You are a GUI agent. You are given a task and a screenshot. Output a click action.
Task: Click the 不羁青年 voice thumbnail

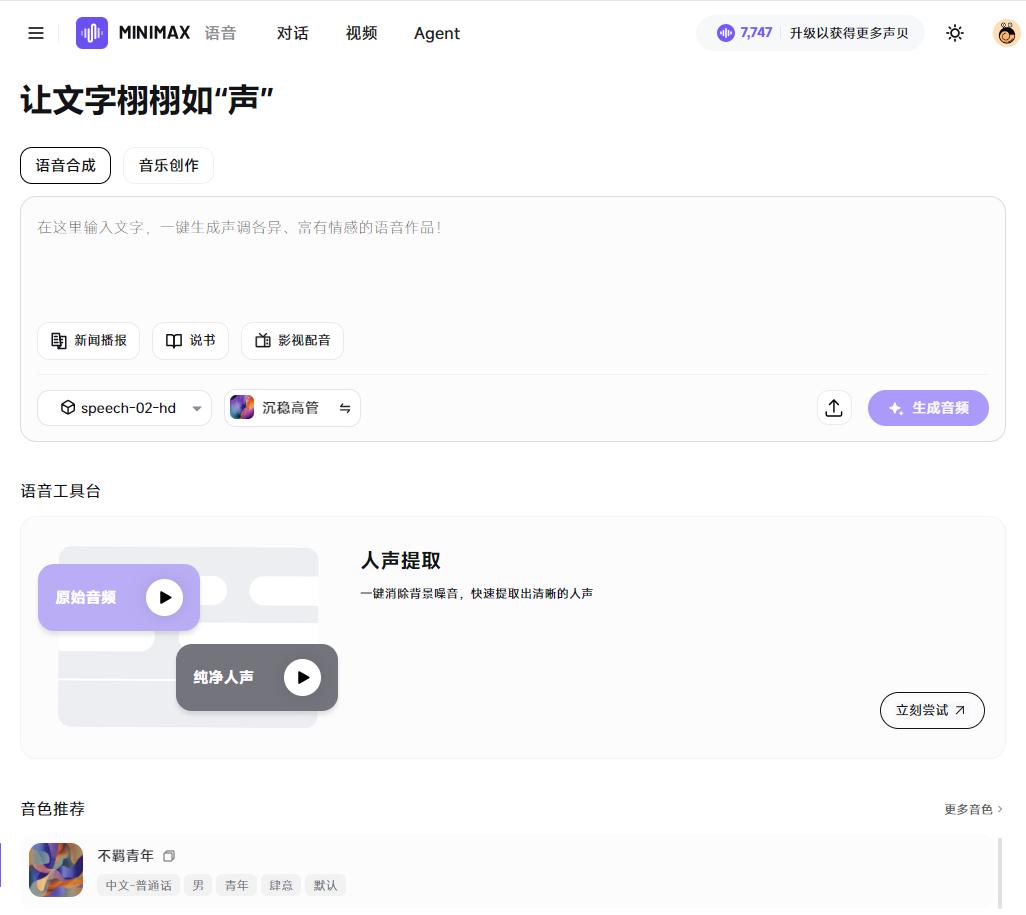pyautogui.click(x=56, y=870)
